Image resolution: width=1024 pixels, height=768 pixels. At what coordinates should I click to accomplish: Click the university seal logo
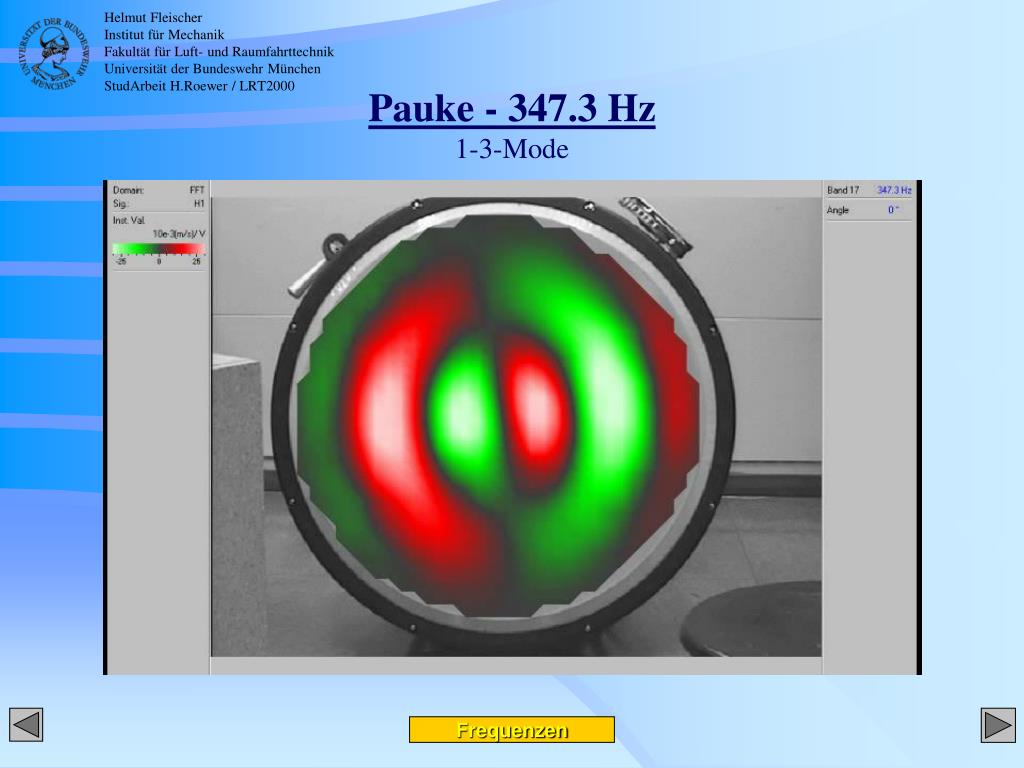52,54
